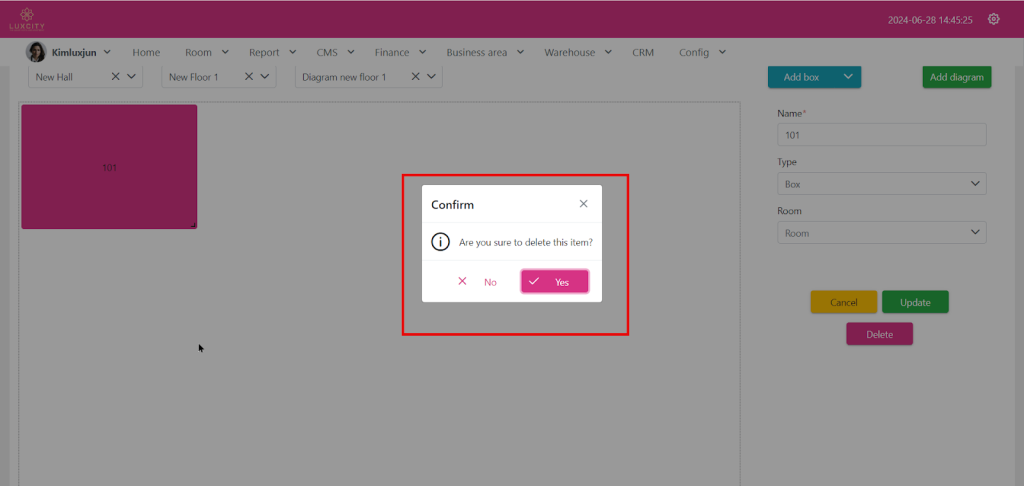The height and width of the screenshot is (486, 1024).
Task: Click the Name input field
Action: tap(881, 134)
